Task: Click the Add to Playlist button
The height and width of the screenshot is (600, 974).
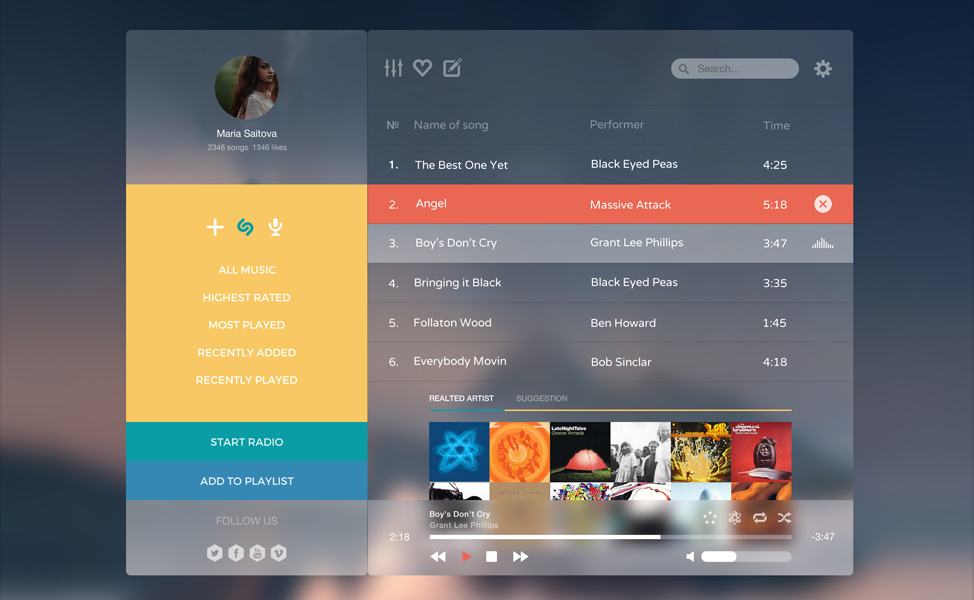Action: (x=247, y=481)
